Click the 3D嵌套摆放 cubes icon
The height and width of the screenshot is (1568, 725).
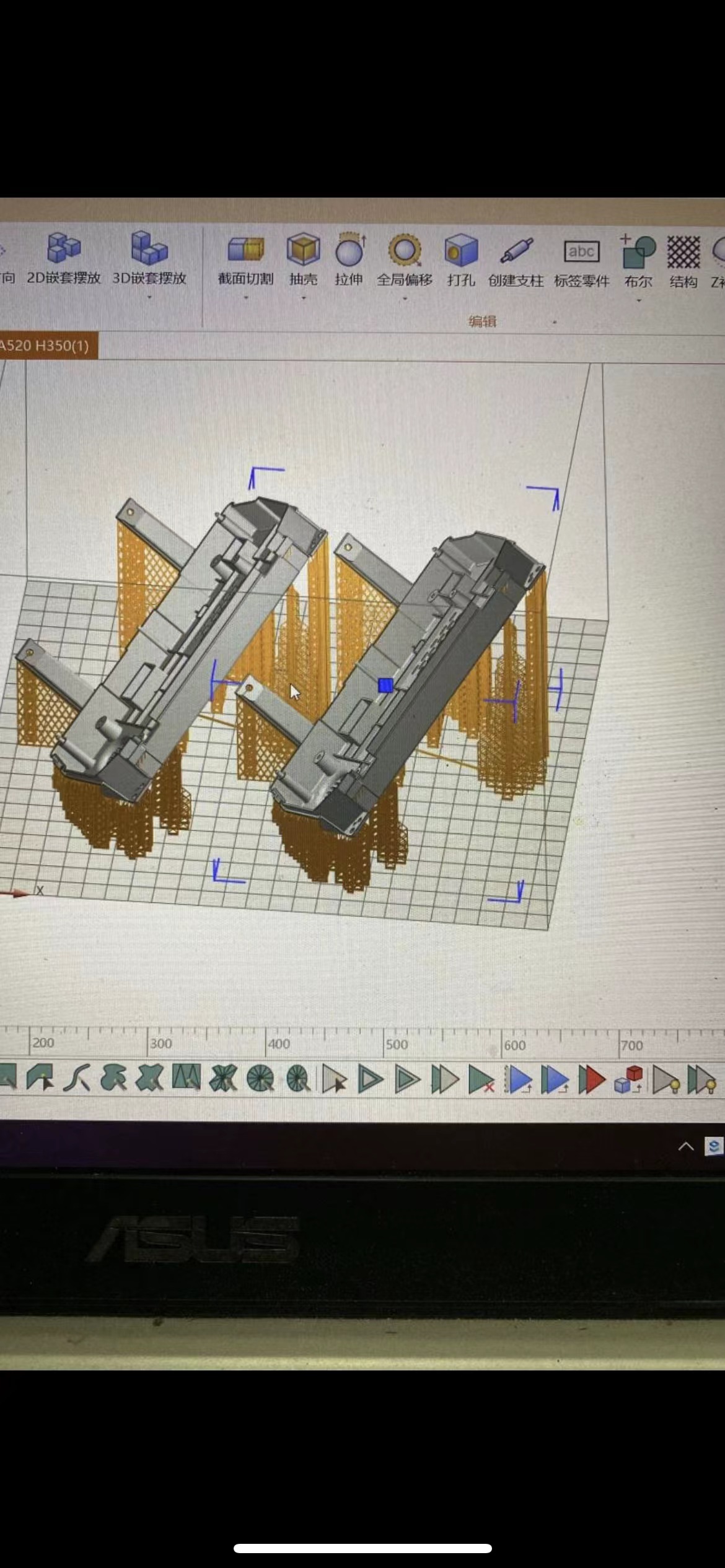[x=149, y=247]
